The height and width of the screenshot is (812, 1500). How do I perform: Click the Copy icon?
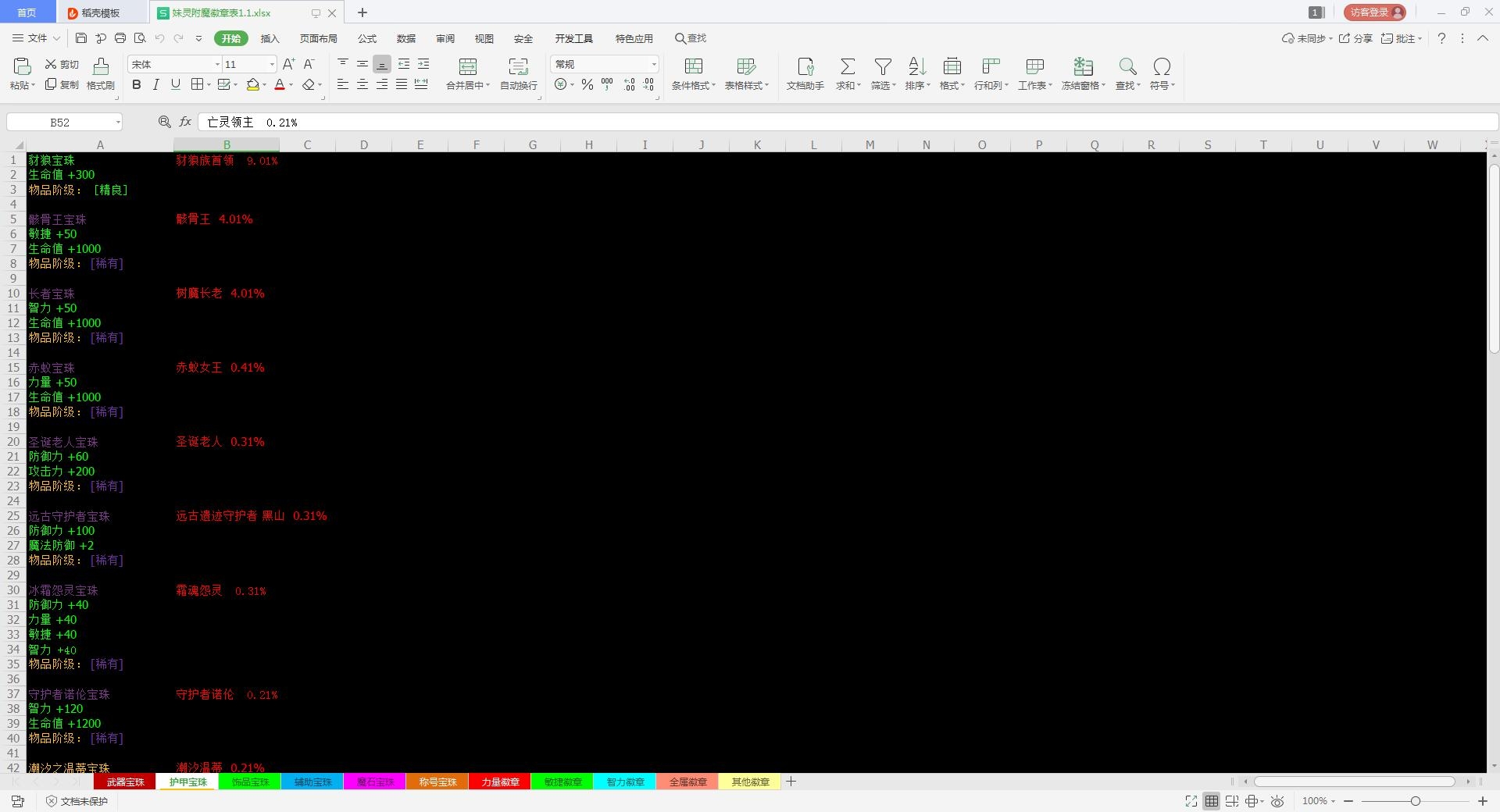(x=51, y=84)
